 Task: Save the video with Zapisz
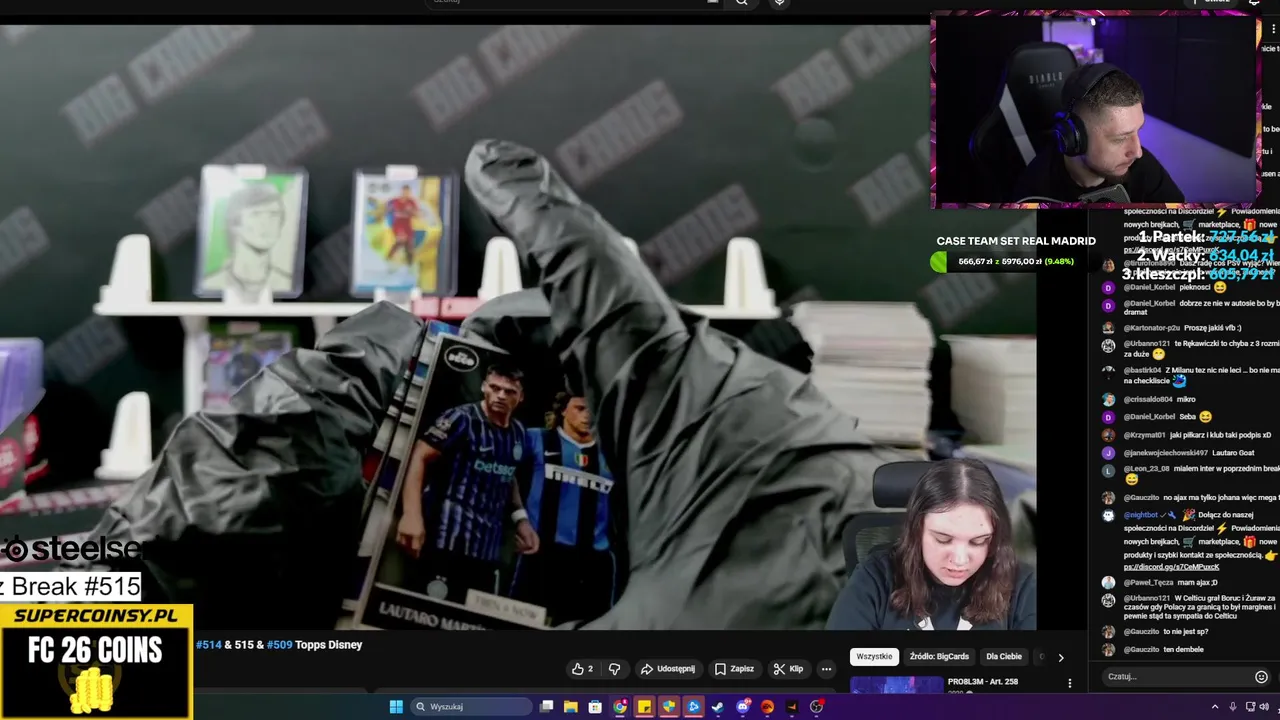(x=734, y=669)
